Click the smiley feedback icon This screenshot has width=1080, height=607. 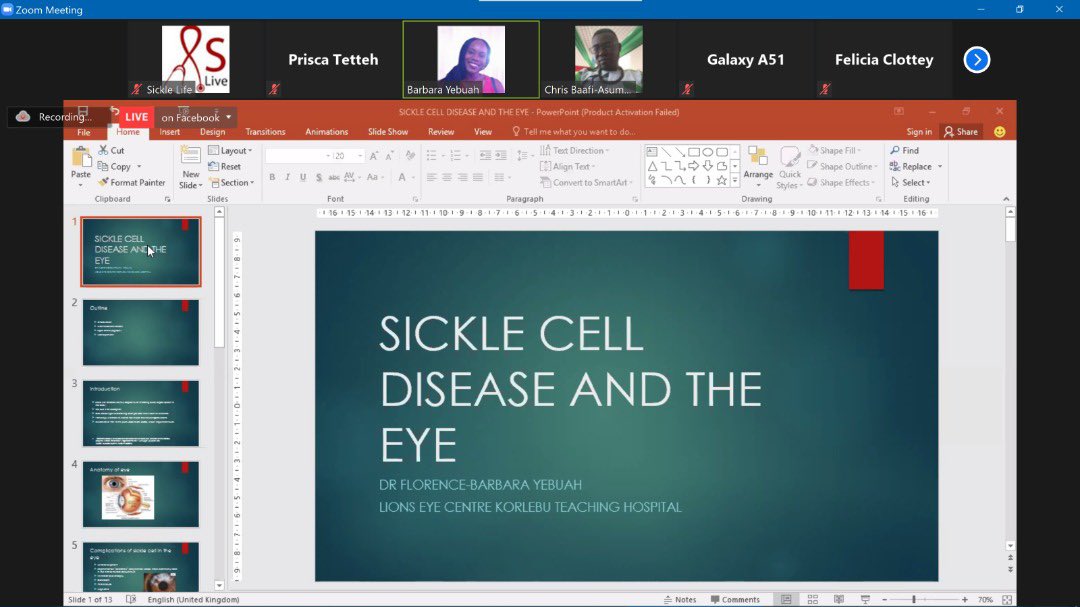[x=999, y=132]
